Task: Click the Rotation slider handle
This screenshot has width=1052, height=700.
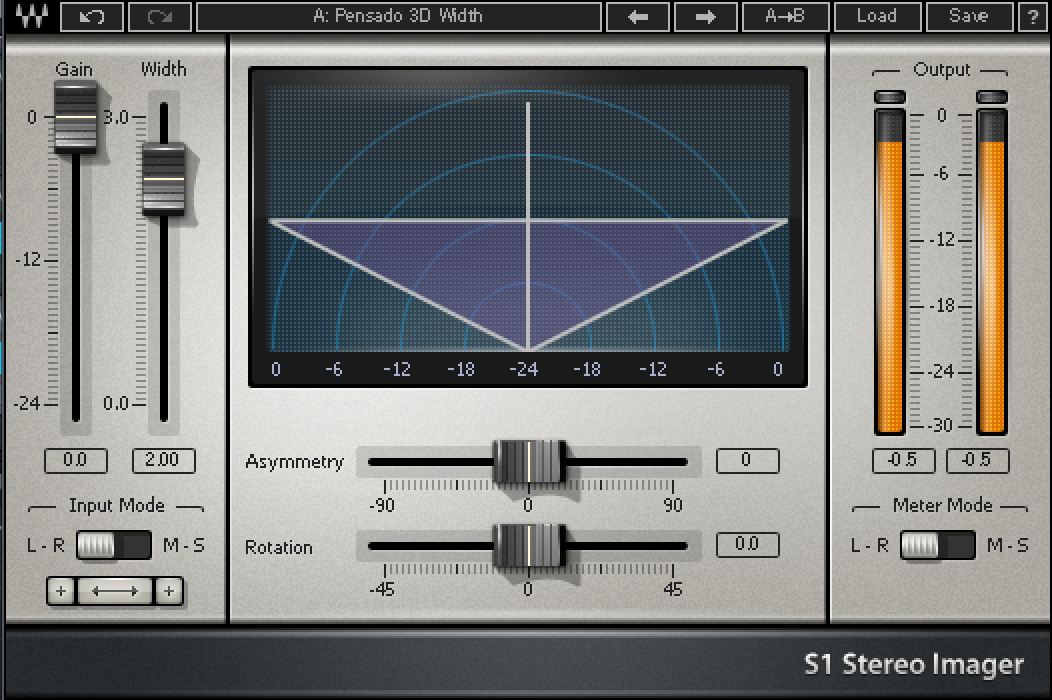Action: [x=529, y=546]
